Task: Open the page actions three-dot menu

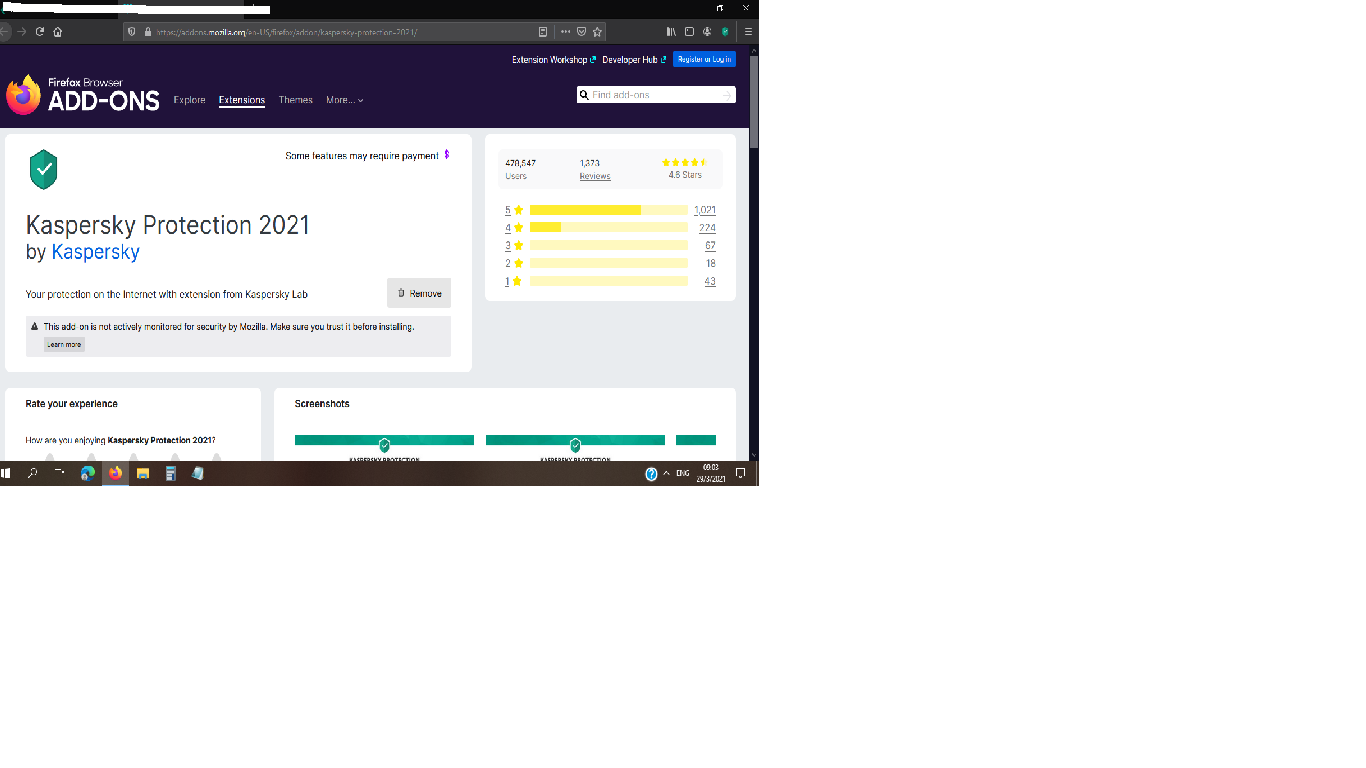Action: [565, 32]
